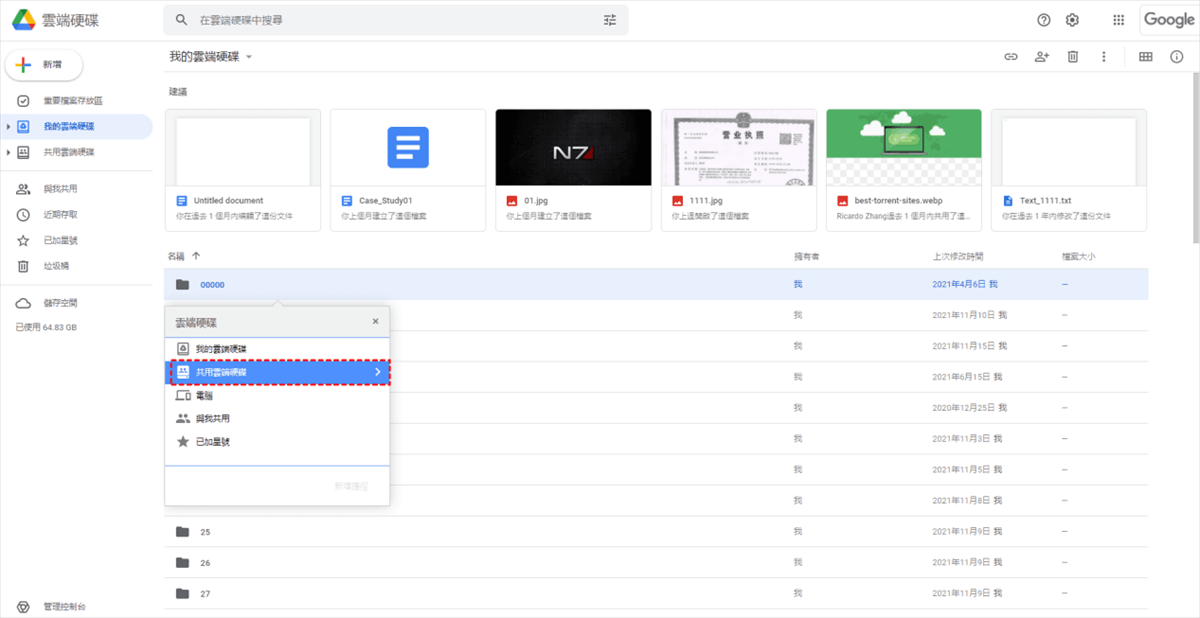Sort by 名稱 column header
The width and height of the screenshot is (1200, 618).
point(177,257)
